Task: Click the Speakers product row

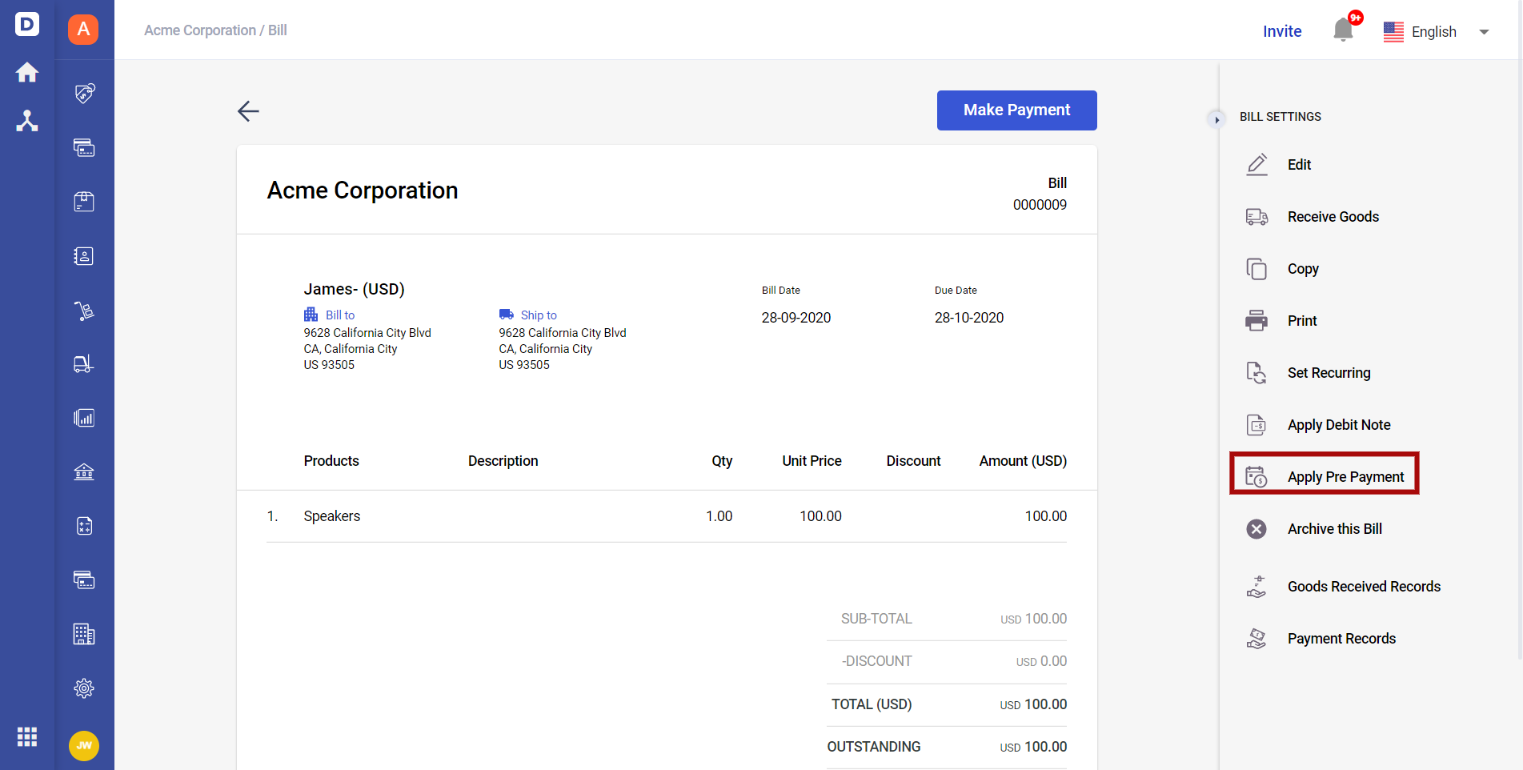Action: pos(667,517)
